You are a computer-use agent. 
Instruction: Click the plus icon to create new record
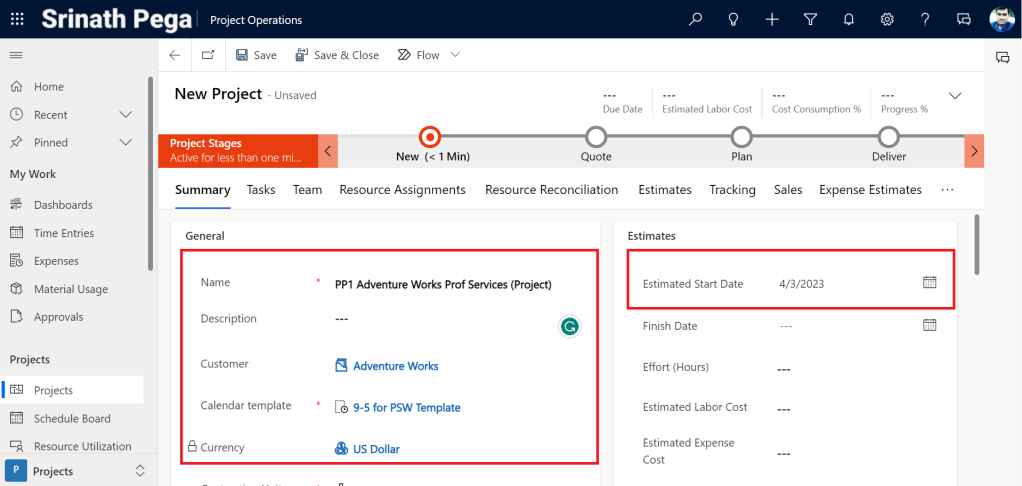click(772, 19)
